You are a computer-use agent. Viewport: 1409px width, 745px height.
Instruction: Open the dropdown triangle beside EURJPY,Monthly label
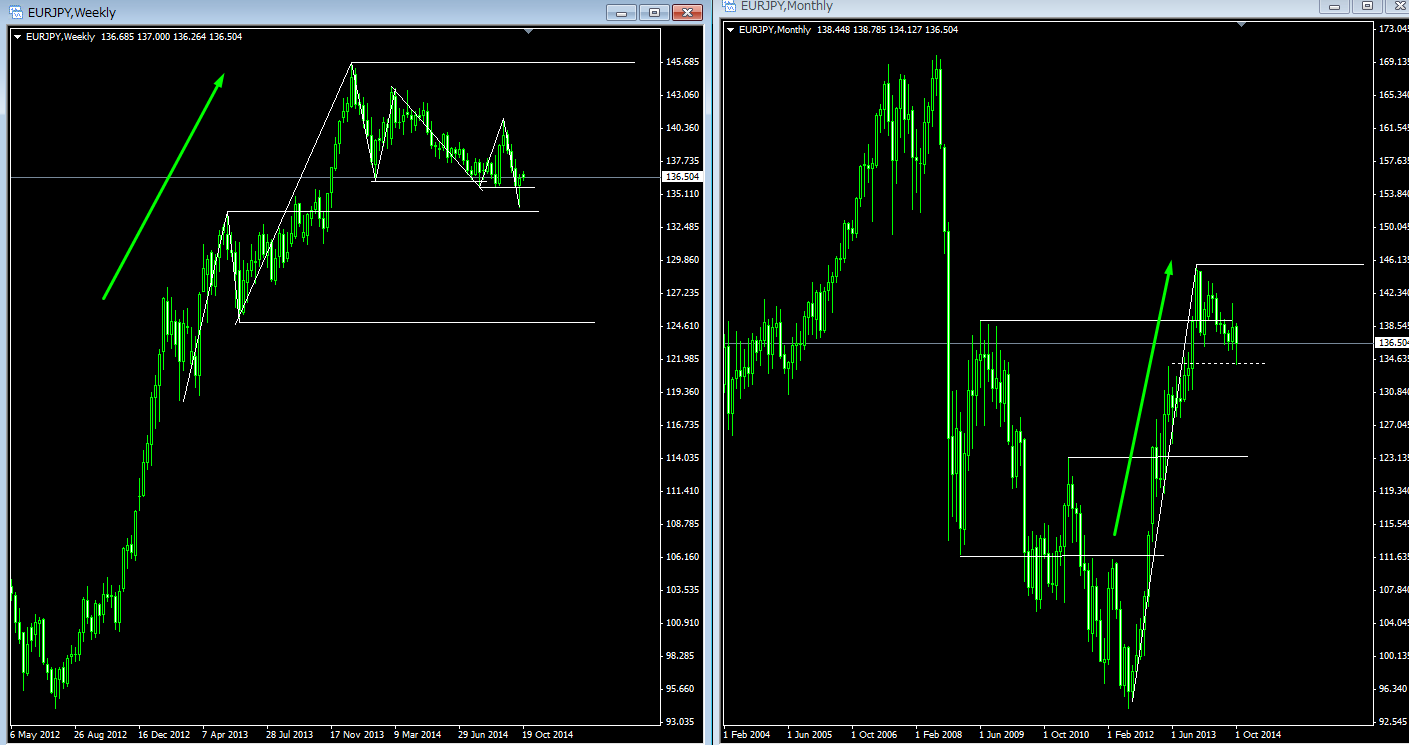click(731, 30)
